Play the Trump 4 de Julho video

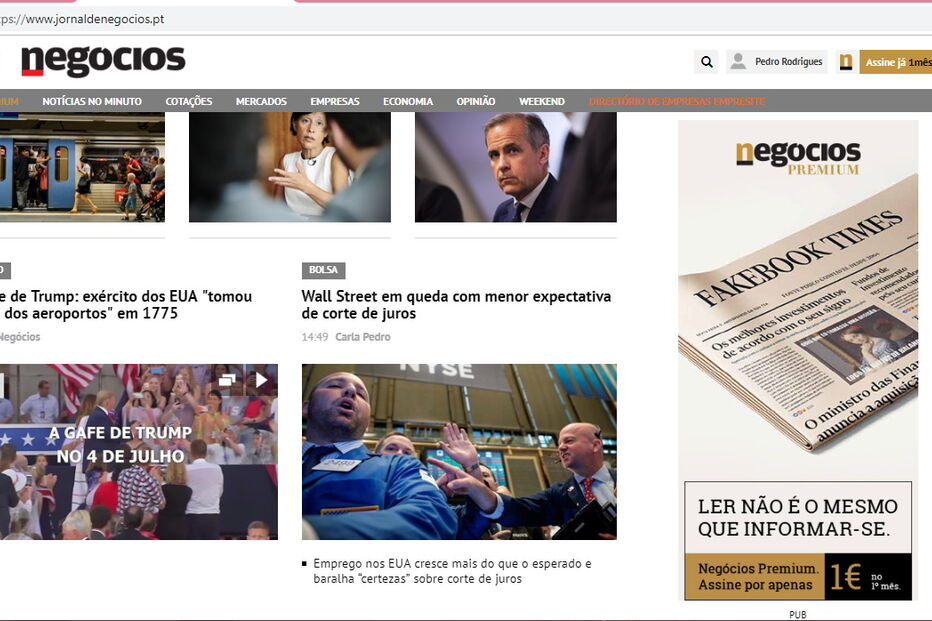click(262, 380)
